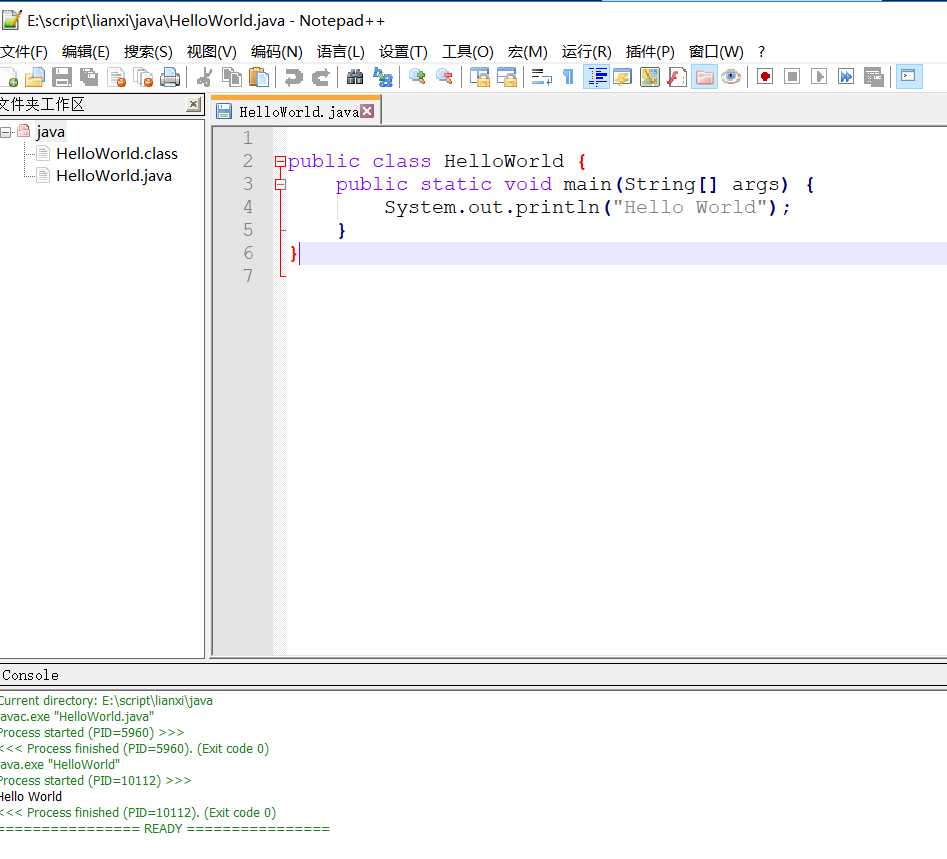
Task: Open the user-defined language dialog icon
Action: (x=622, y=77)
